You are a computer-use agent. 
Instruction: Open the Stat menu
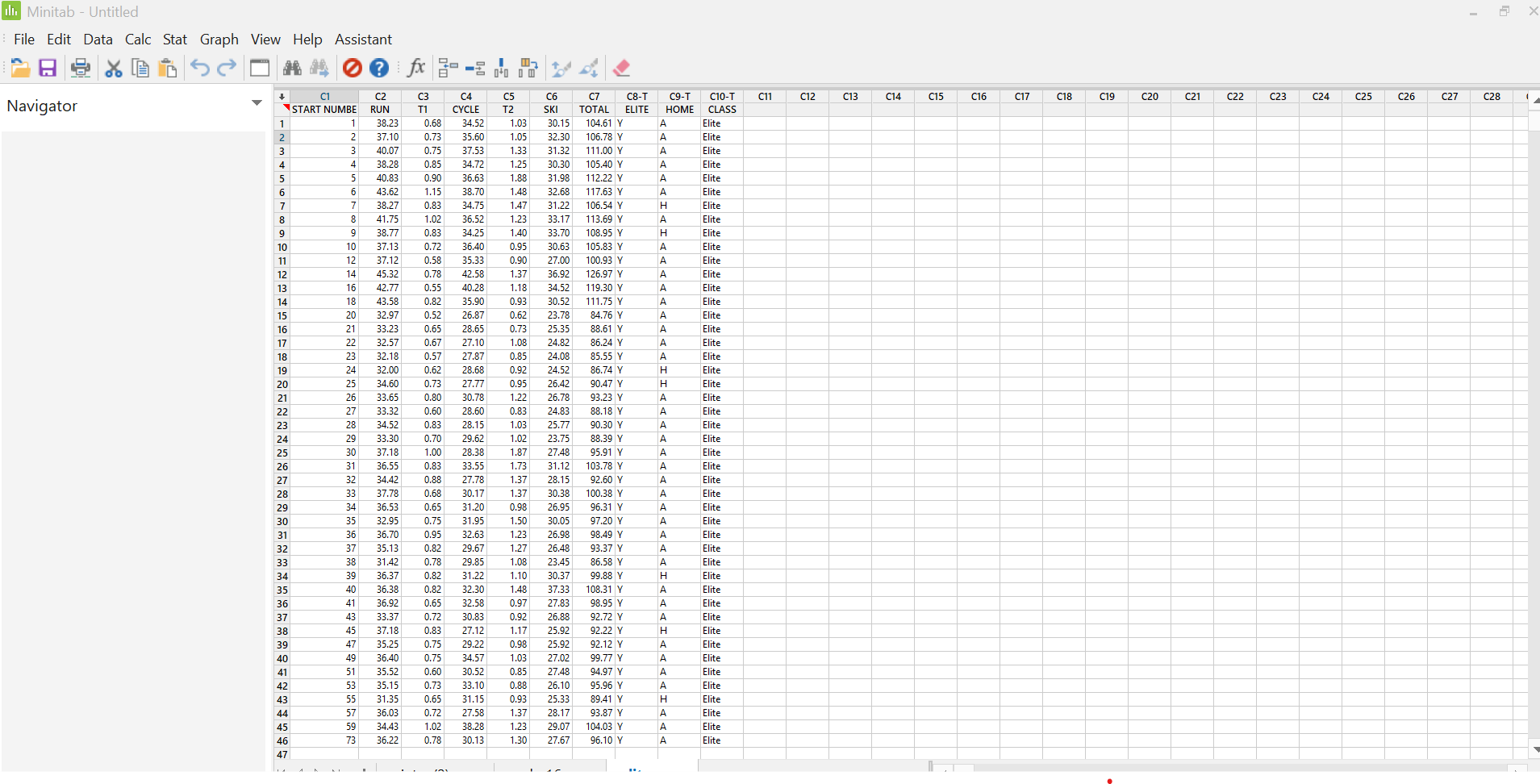[x=174, y=40]
